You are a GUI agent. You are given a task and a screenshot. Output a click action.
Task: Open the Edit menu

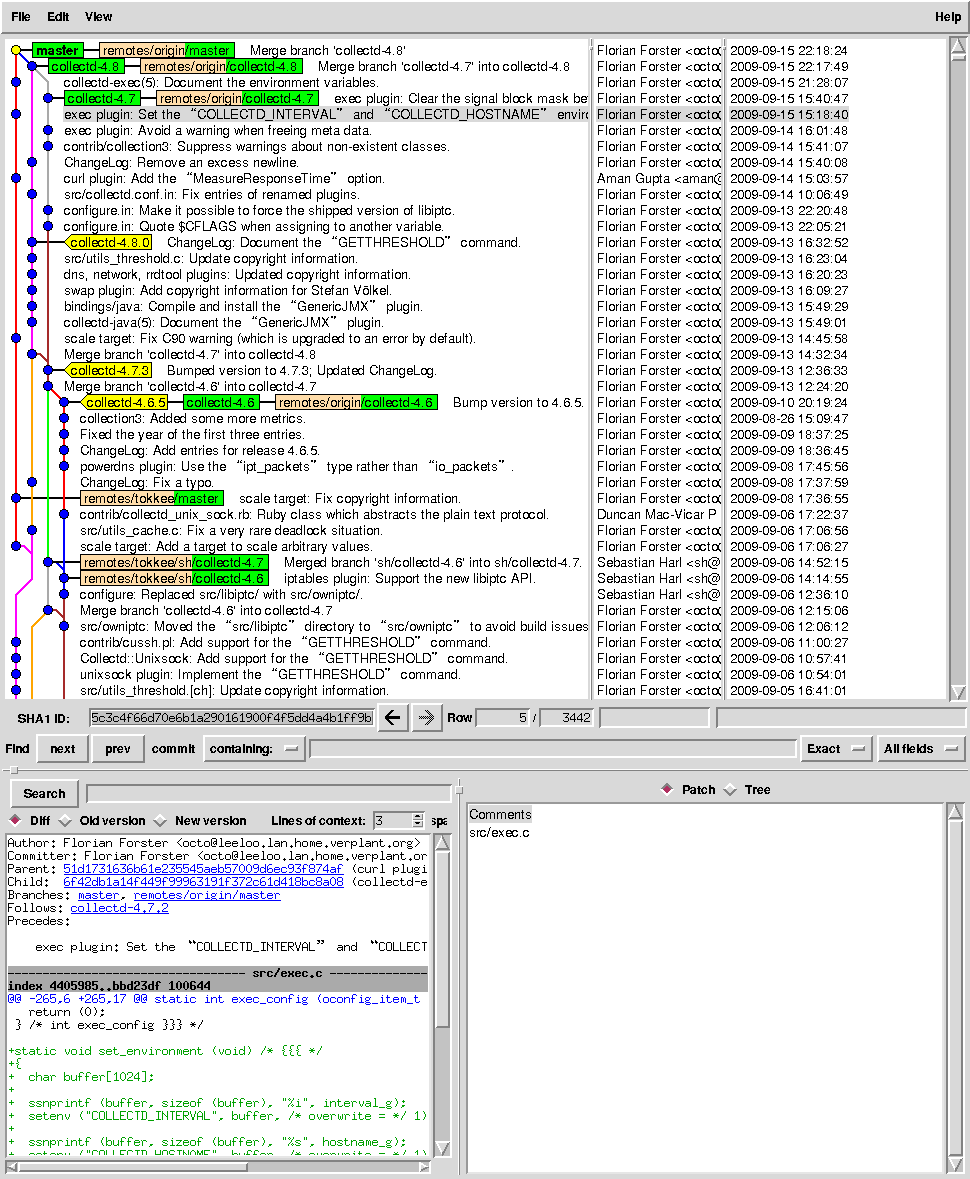click(x=58, y=17)
